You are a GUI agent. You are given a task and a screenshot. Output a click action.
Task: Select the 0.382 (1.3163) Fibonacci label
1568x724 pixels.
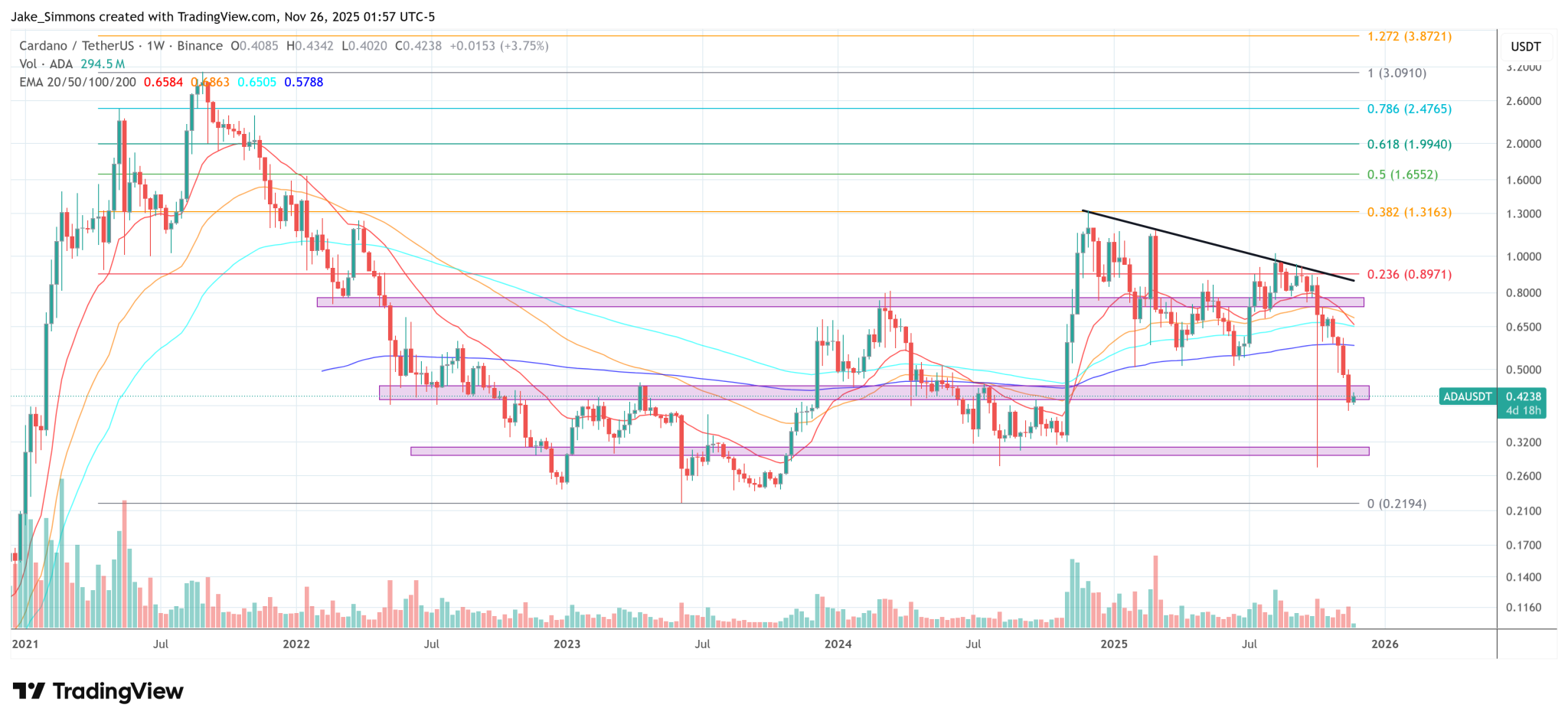point(1409,212)
